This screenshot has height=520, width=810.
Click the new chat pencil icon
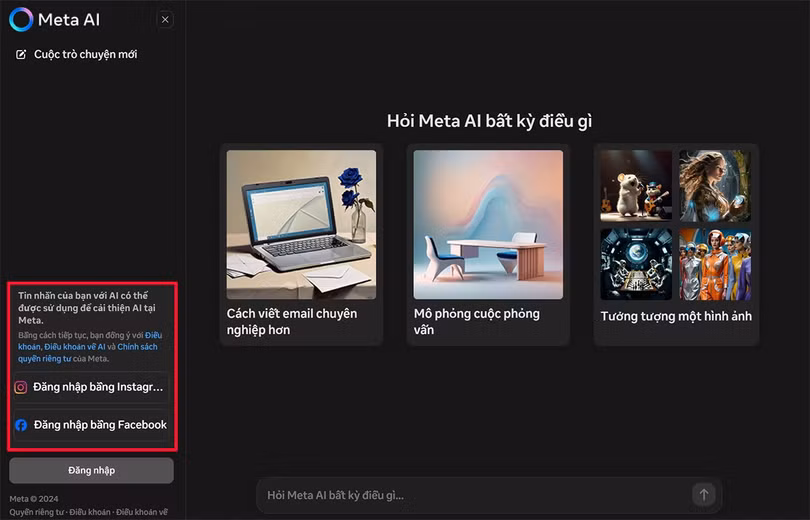click(x=21, y=54)
